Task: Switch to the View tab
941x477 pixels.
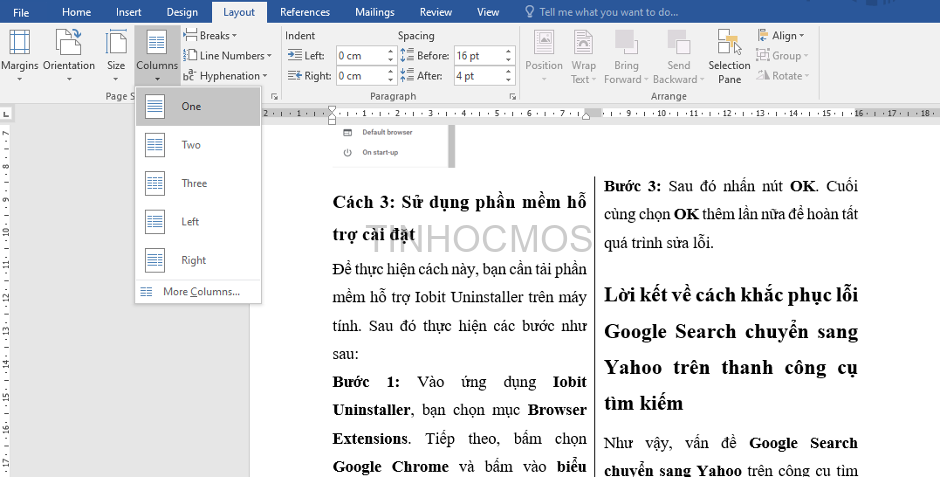Action: point(488,12)
